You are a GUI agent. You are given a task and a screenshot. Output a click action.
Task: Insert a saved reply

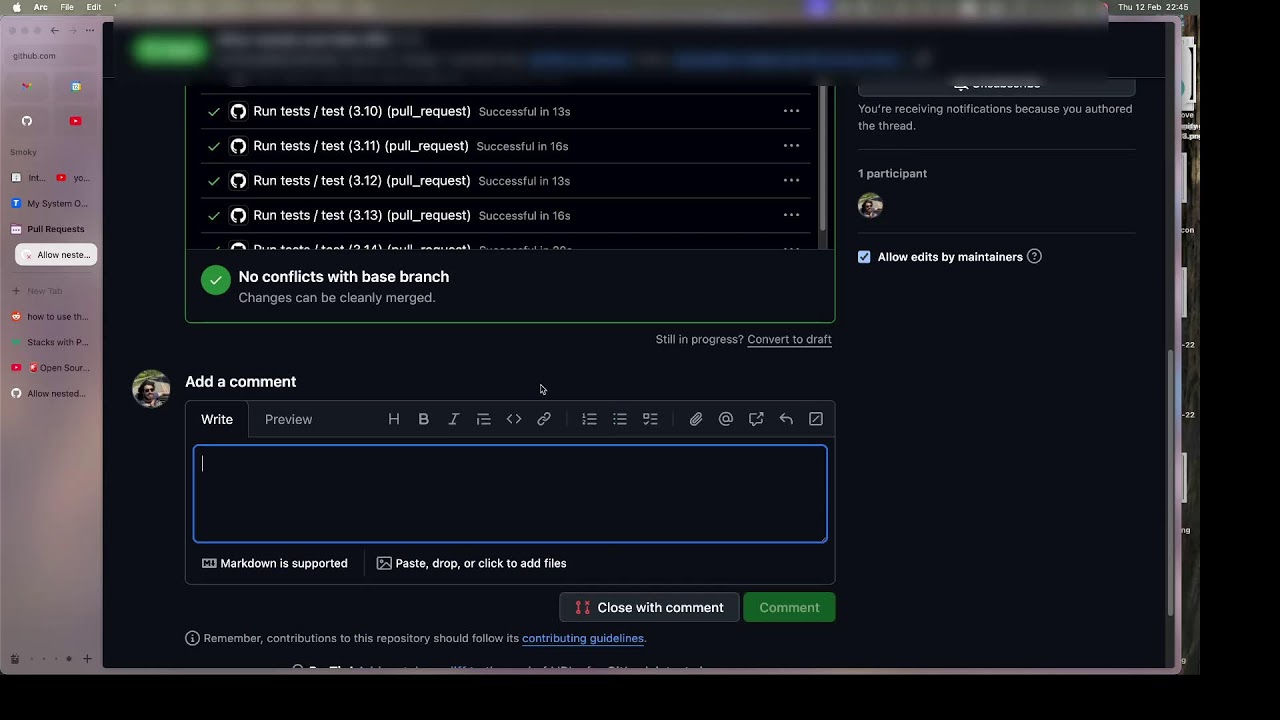(786, 419)
